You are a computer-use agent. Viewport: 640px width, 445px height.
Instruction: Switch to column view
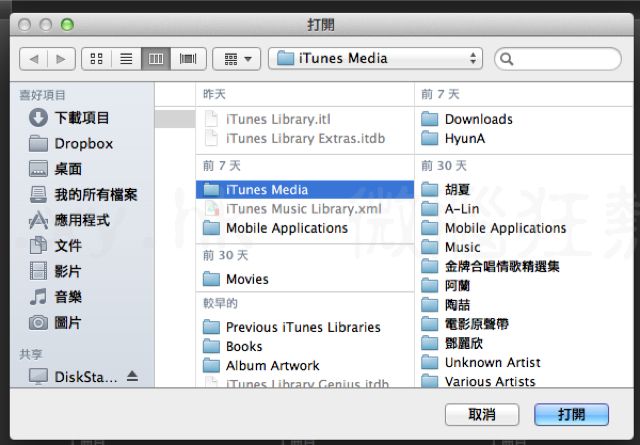coord(156,59)
